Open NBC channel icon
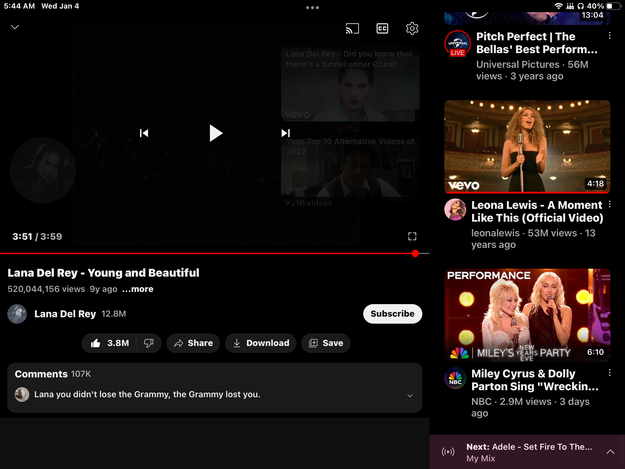 click(x=455, y=378)
